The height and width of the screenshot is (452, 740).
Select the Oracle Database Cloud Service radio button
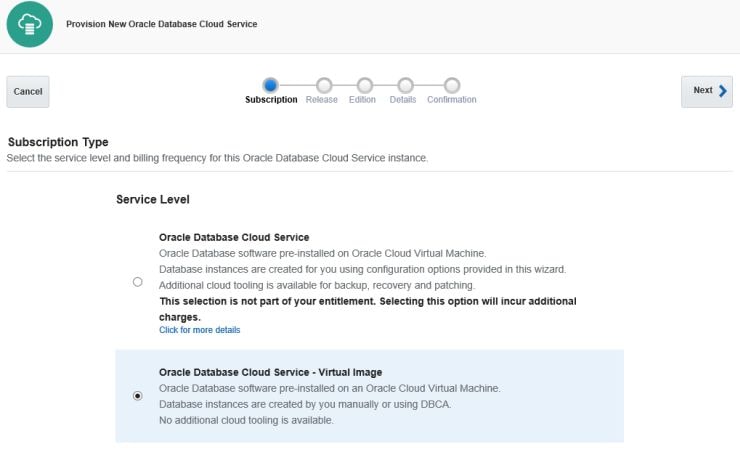(138, 282)
